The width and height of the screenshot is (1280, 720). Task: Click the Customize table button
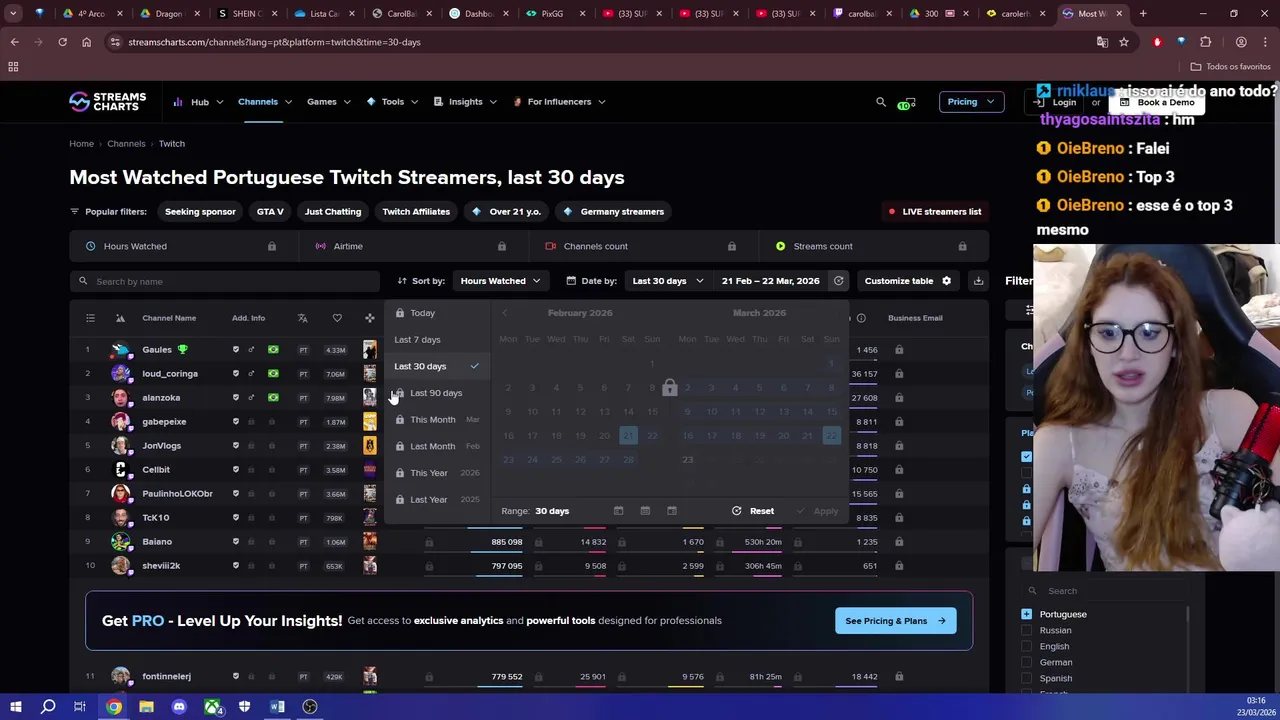(908, 281)
